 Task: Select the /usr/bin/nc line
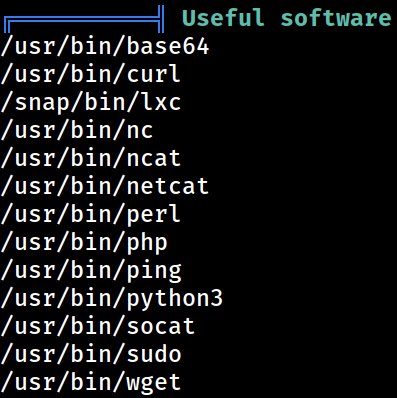point(77,130)
